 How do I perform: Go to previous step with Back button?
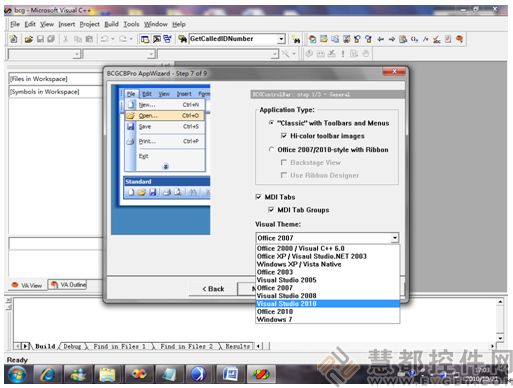tap(213, 289)
